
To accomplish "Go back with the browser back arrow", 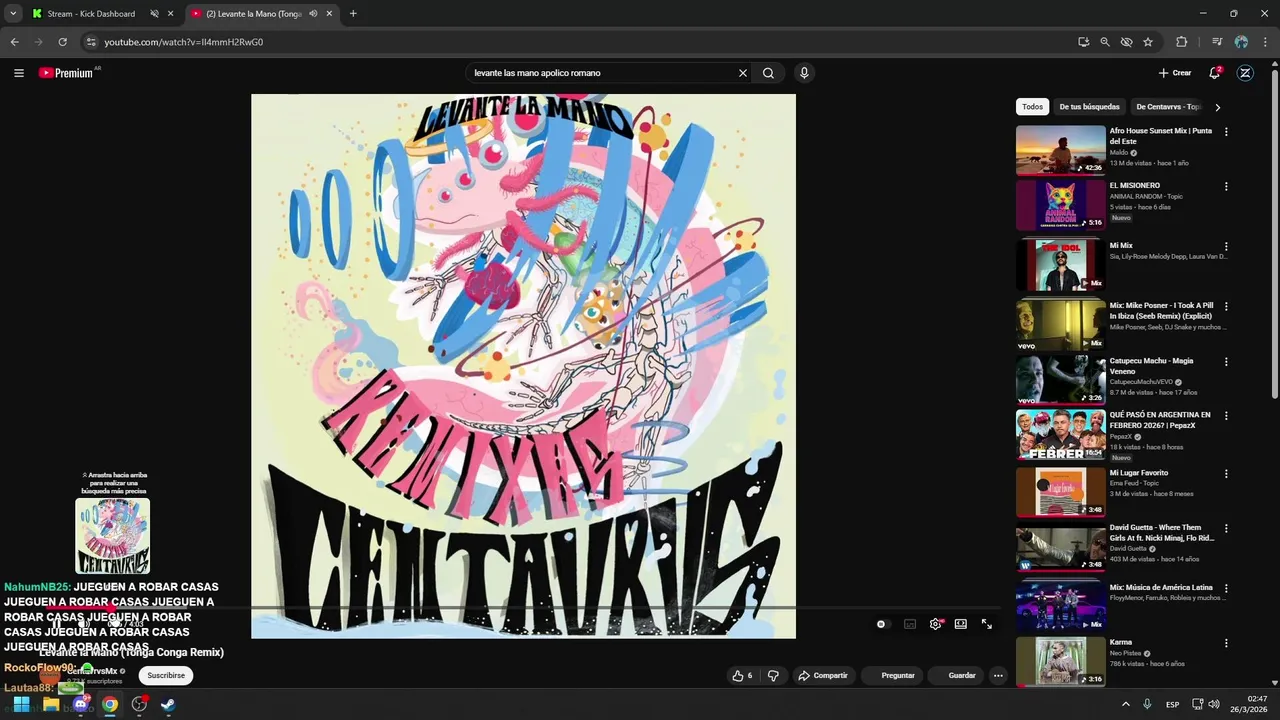I will click(x=14, y=42).
